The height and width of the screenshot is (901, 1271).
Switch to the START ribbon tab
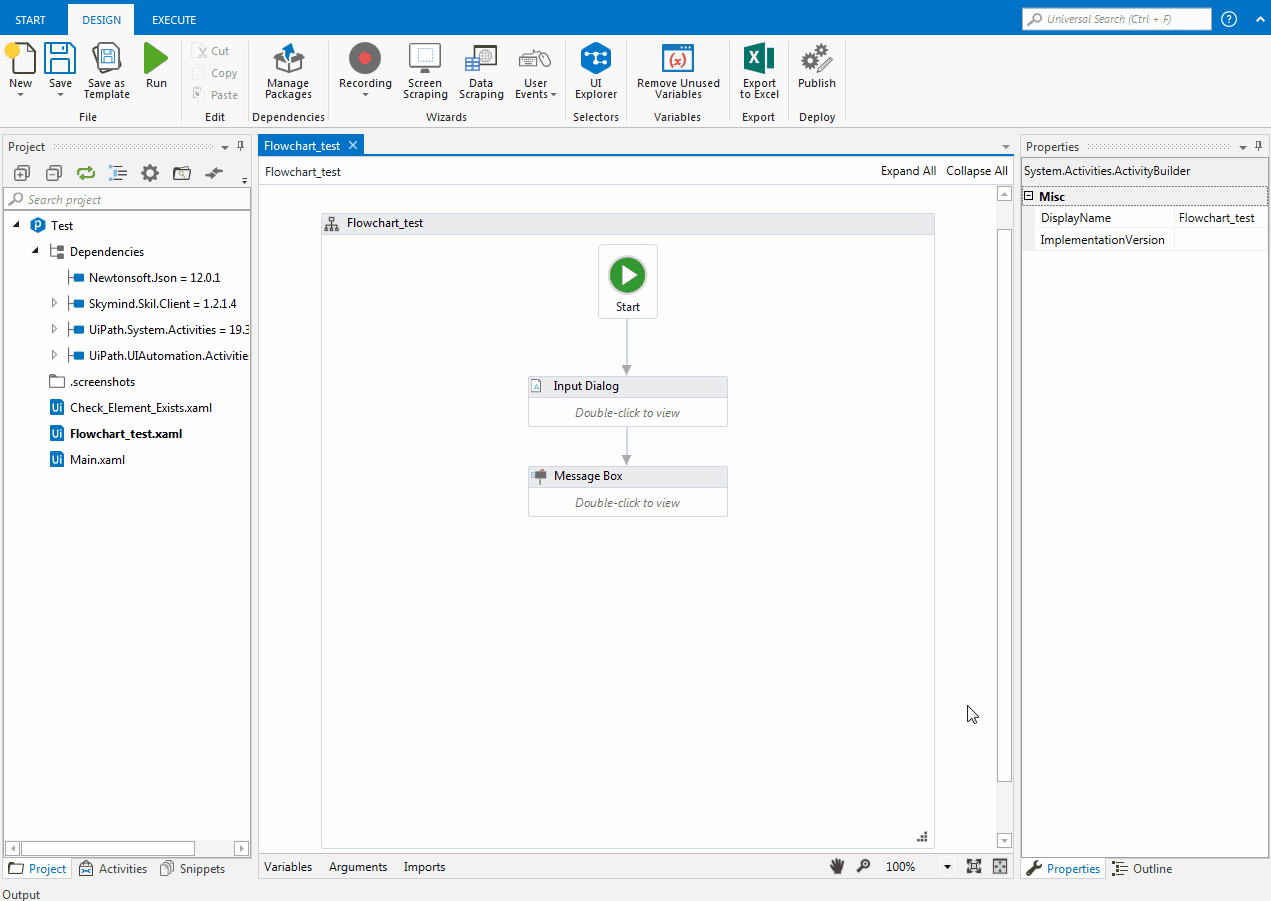(x=30, y=20)
